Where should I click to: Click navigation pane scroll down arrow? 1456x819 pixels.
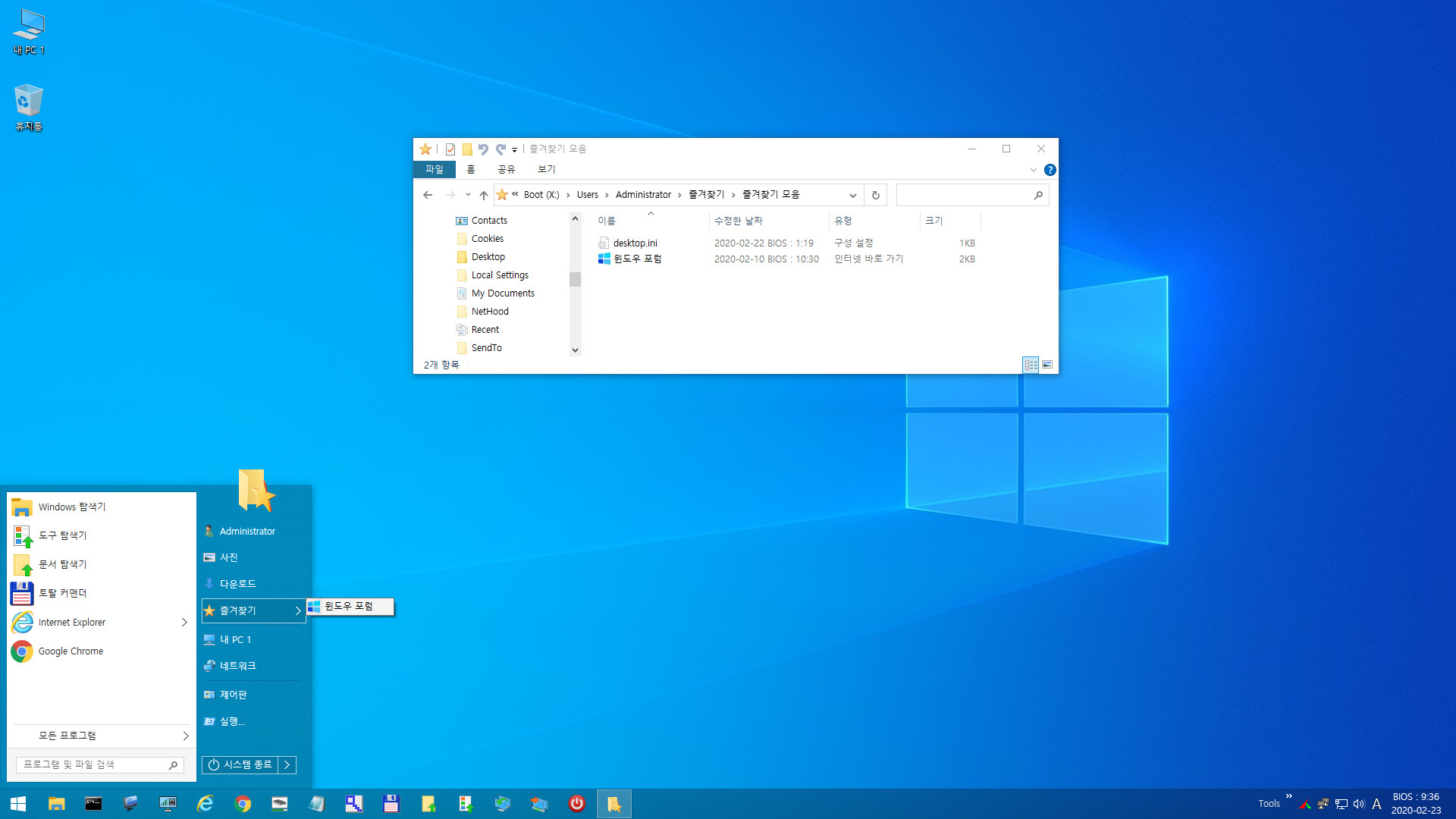[x=575, y=350]
